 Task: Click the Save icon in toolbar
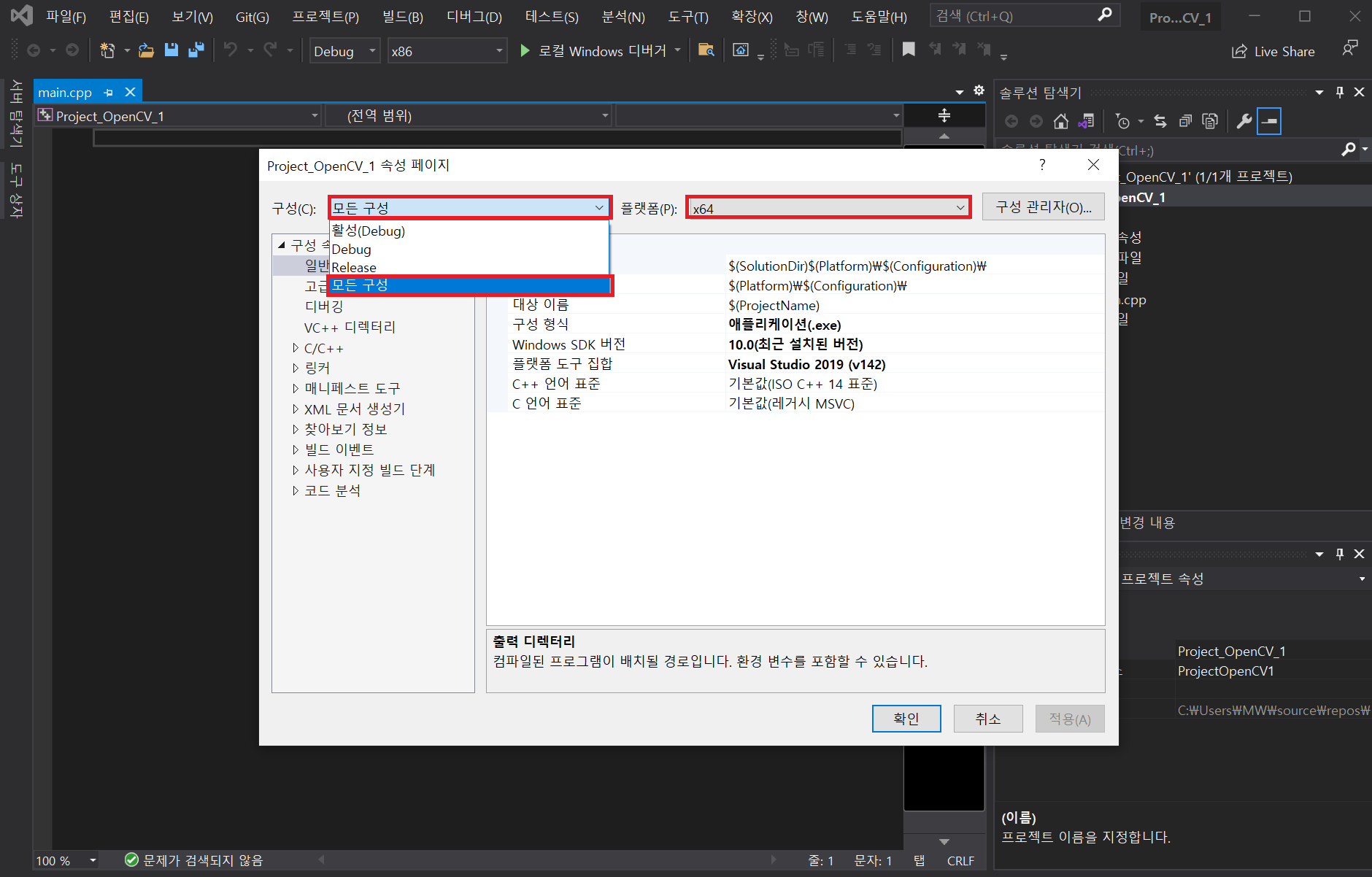(171, 50)
